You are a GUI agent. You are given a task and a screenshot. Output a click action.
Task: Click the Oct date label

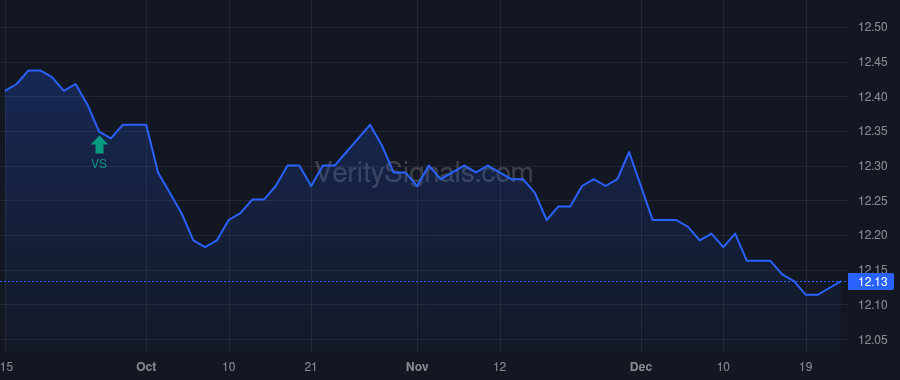point(147,367)
